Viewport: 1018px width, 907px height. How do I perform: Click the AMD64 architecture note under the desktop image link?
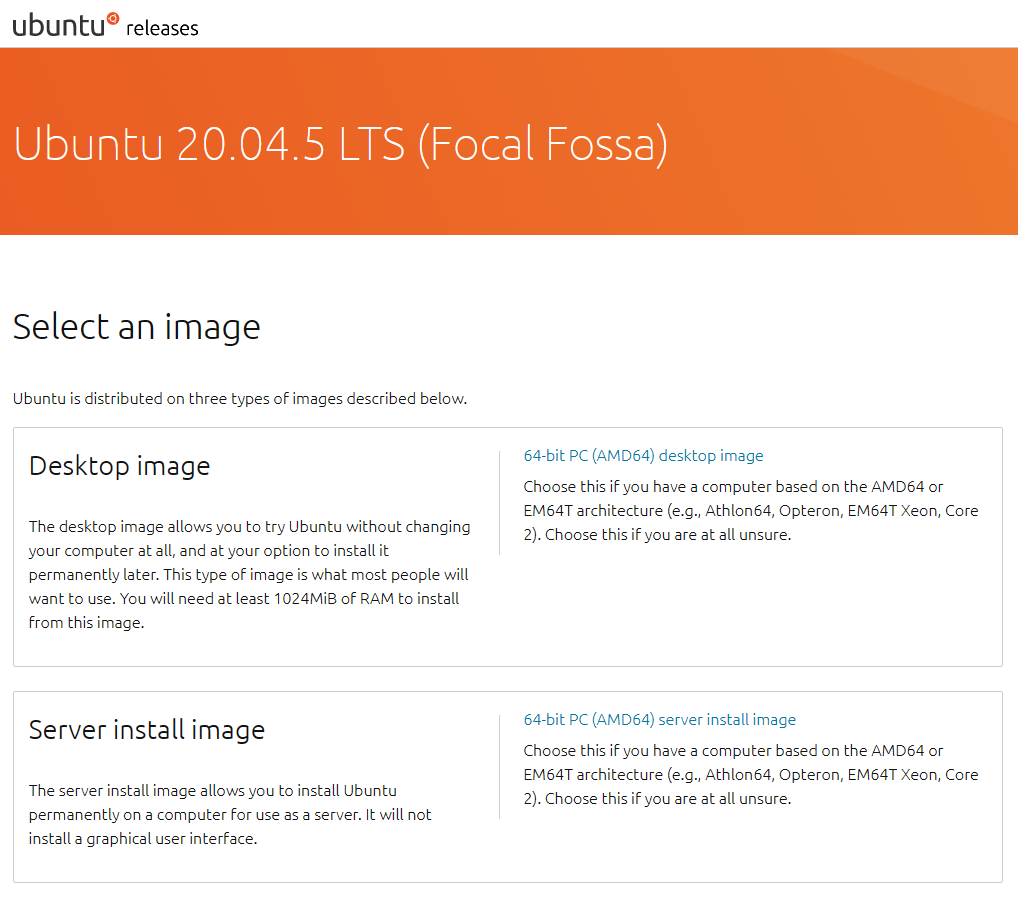(751, 510)
